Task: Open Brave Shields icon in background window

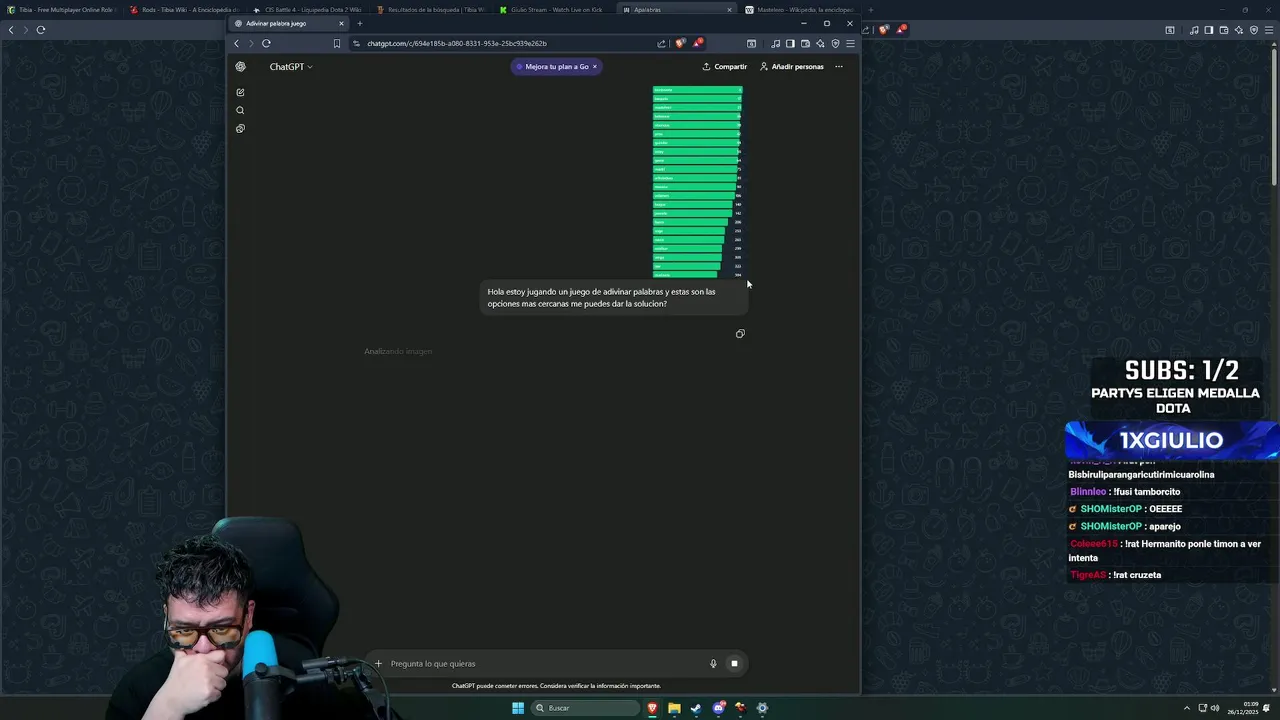Action: [883, 30]
